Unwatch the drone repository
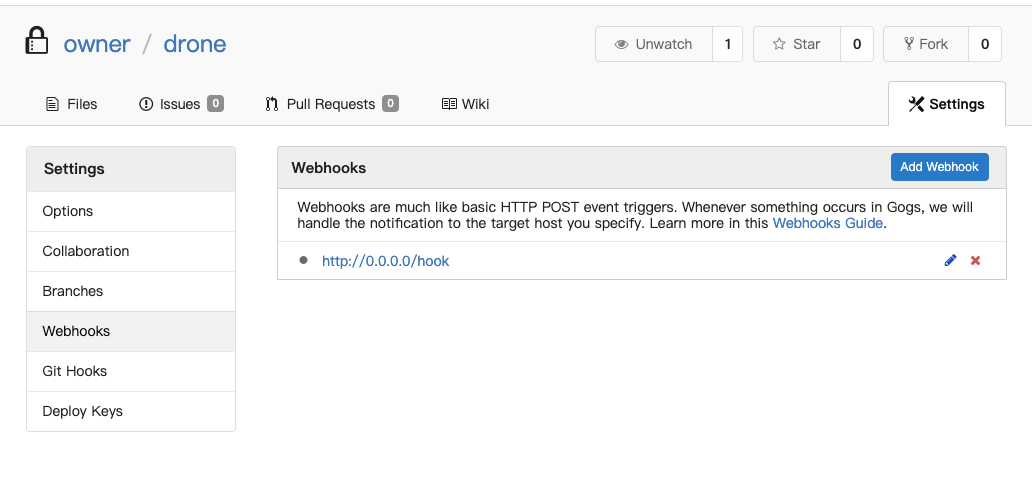Image resolution: width=1032 pixels, height=479 pixels. (654, 44)
